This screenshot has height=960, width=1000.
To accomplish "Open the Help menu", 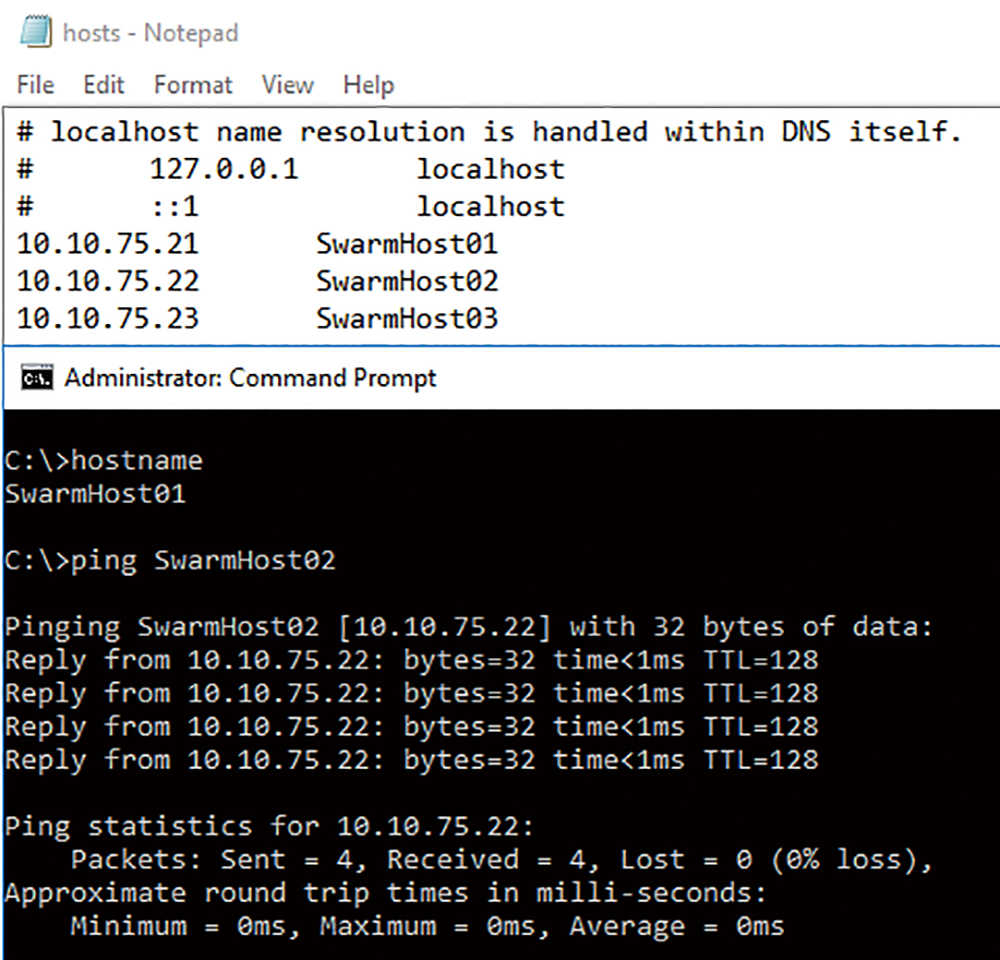I will point(368,85).
